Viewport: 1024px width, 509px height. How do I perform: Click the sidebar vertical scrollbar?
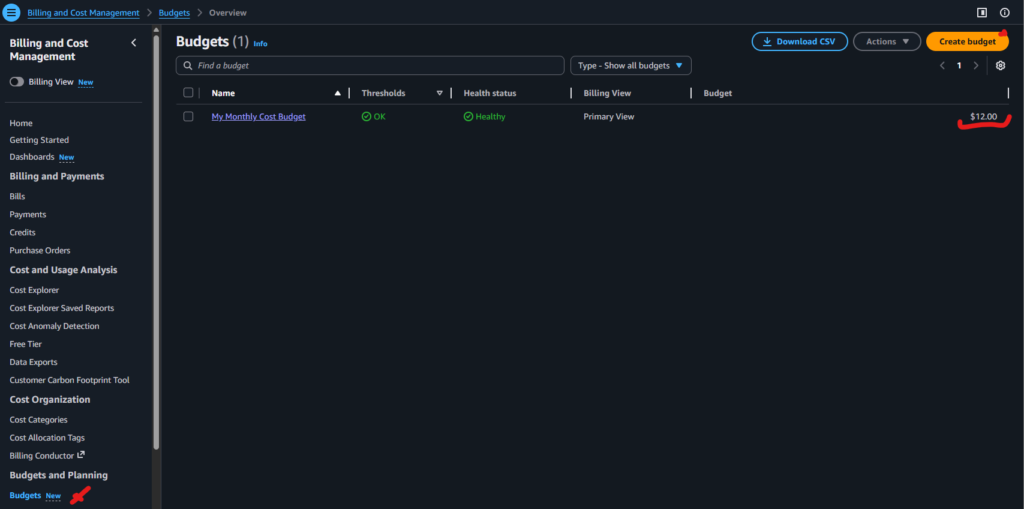[x=156, y=240]
